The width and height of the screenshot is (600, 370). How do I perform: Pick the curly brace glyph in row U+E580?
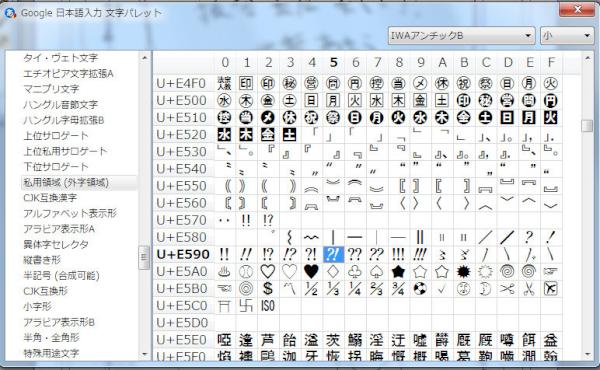290,237
